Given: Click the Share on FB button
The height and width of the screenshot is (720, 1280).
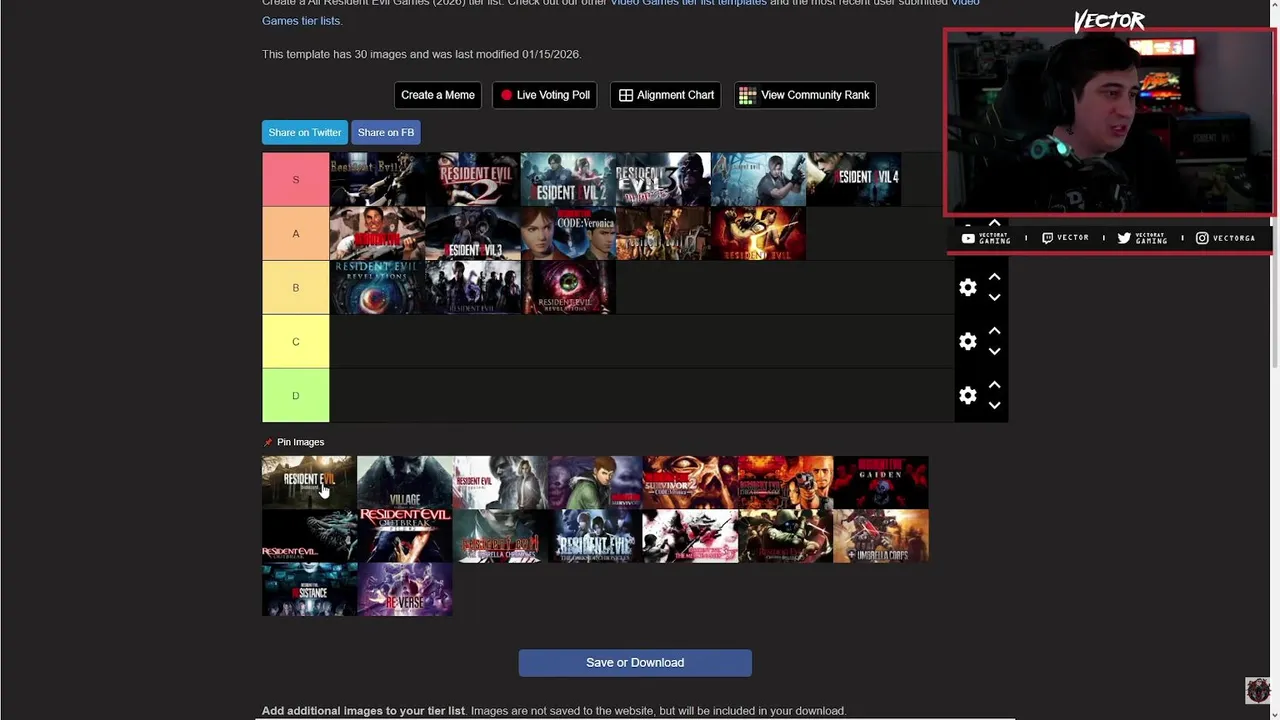Looking at the screenshot, I should (x=386, y=132).
